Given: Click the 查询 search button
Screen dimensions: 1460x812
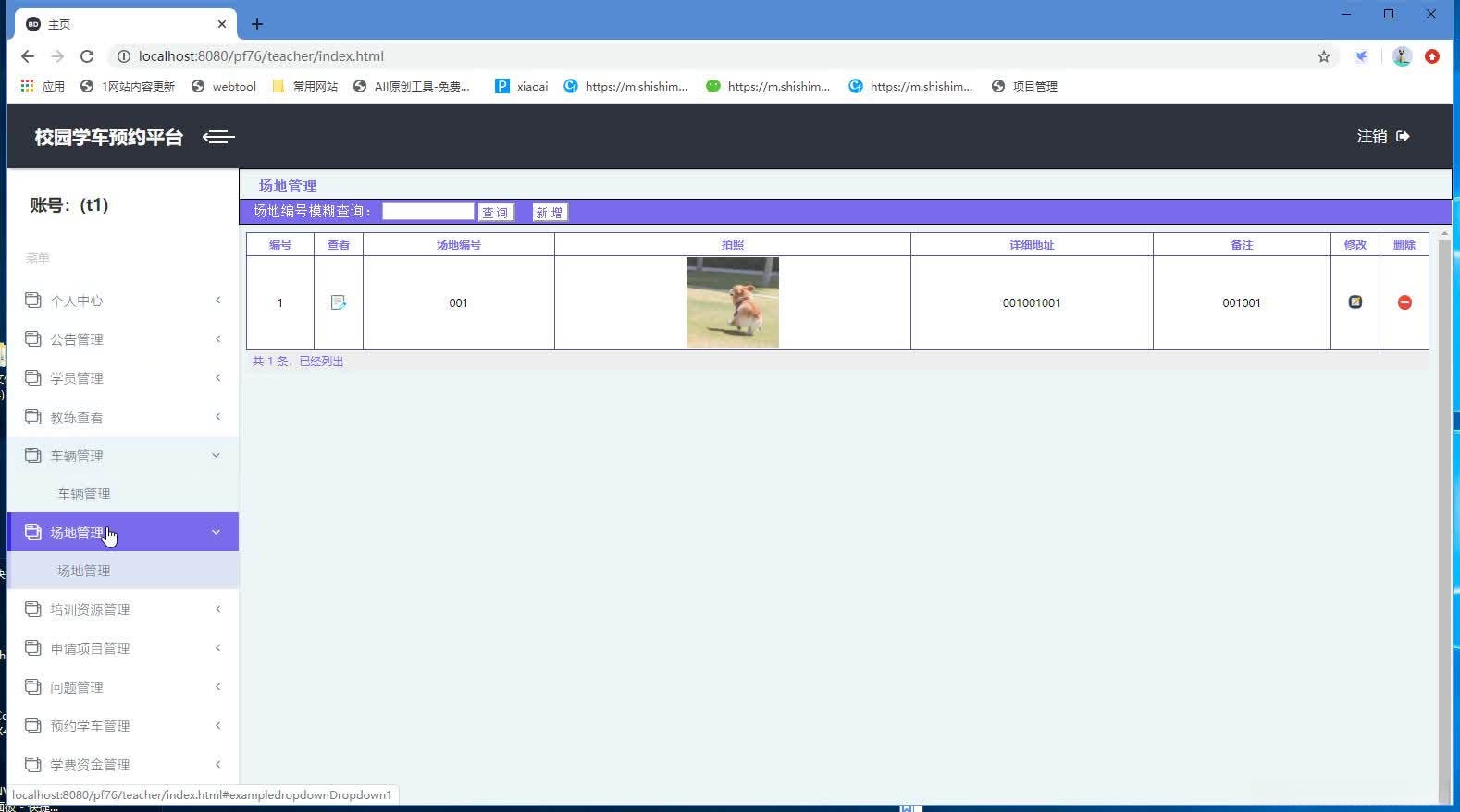Looking at the screenshot, I should (496, 212).
